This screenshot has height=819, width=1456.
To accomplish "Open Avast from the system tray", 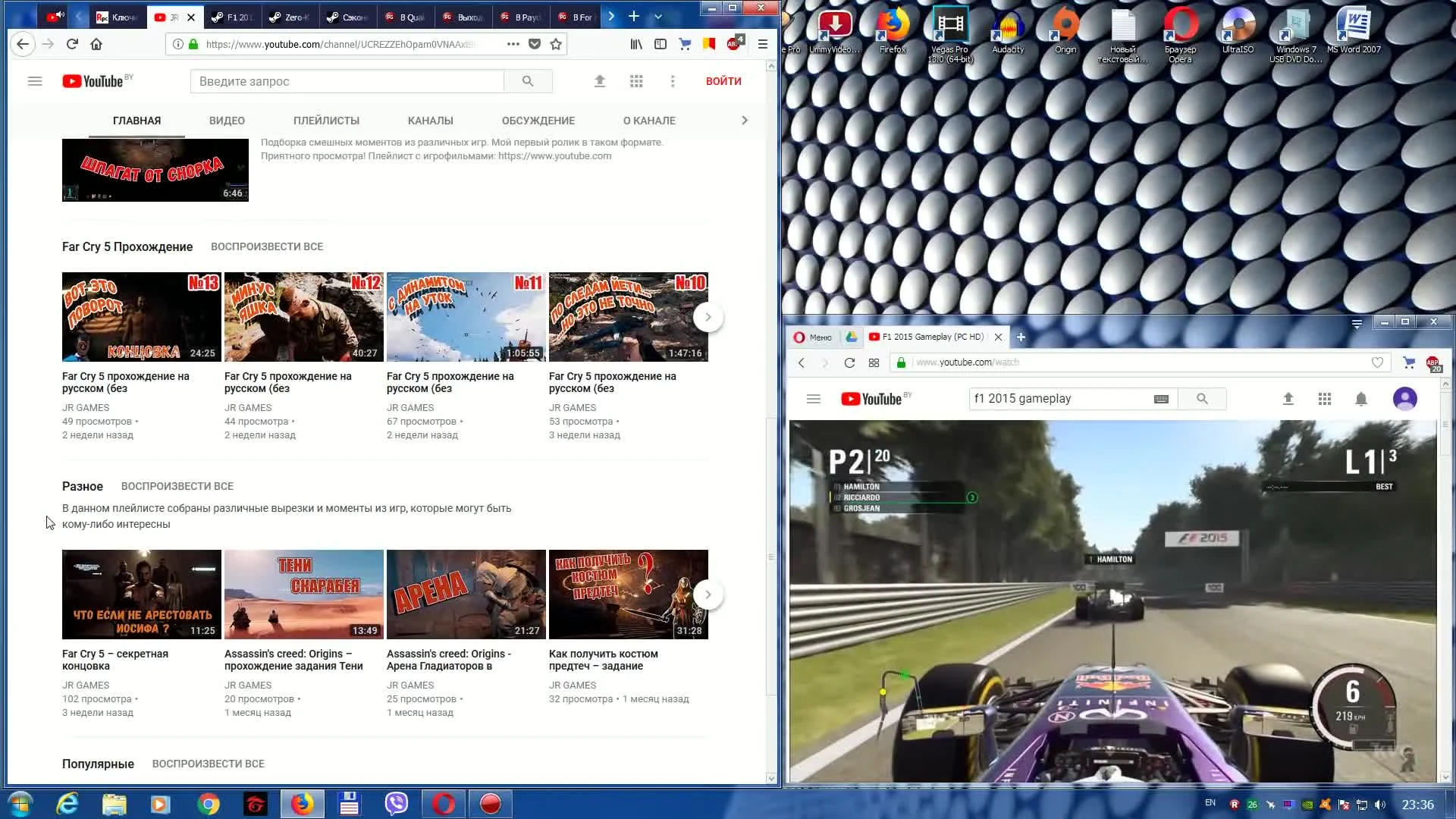I will [1326, 804].
